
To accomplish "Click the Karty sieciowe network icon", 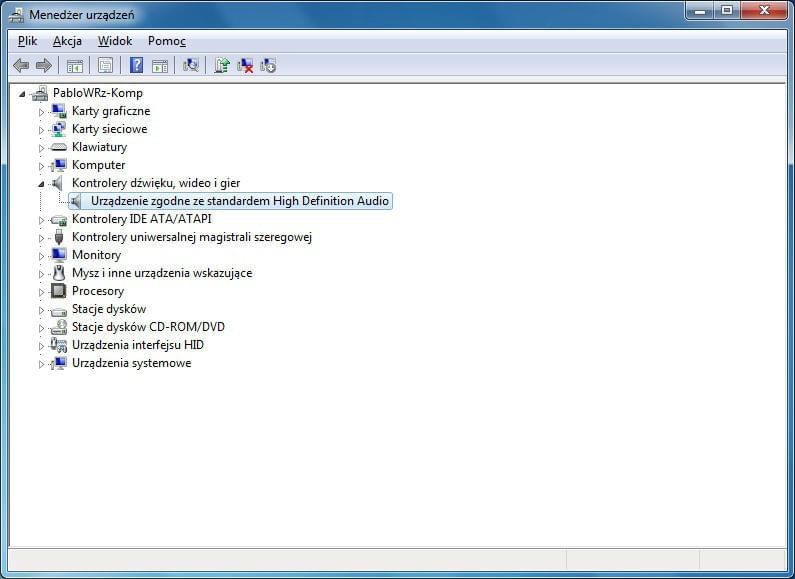I will coord(59,129).
